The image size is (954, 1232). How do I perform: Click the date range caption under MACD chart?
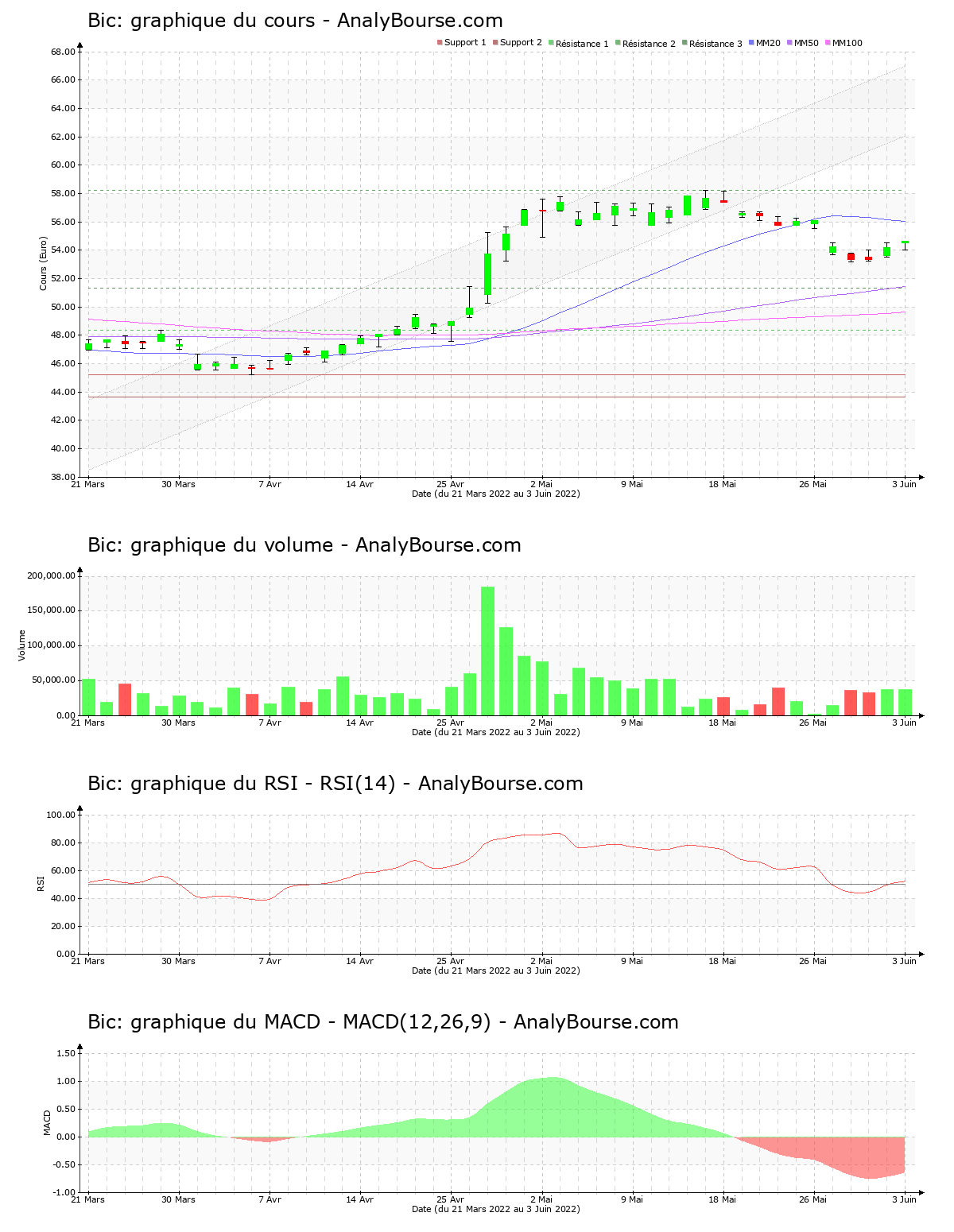point(496,1209)
